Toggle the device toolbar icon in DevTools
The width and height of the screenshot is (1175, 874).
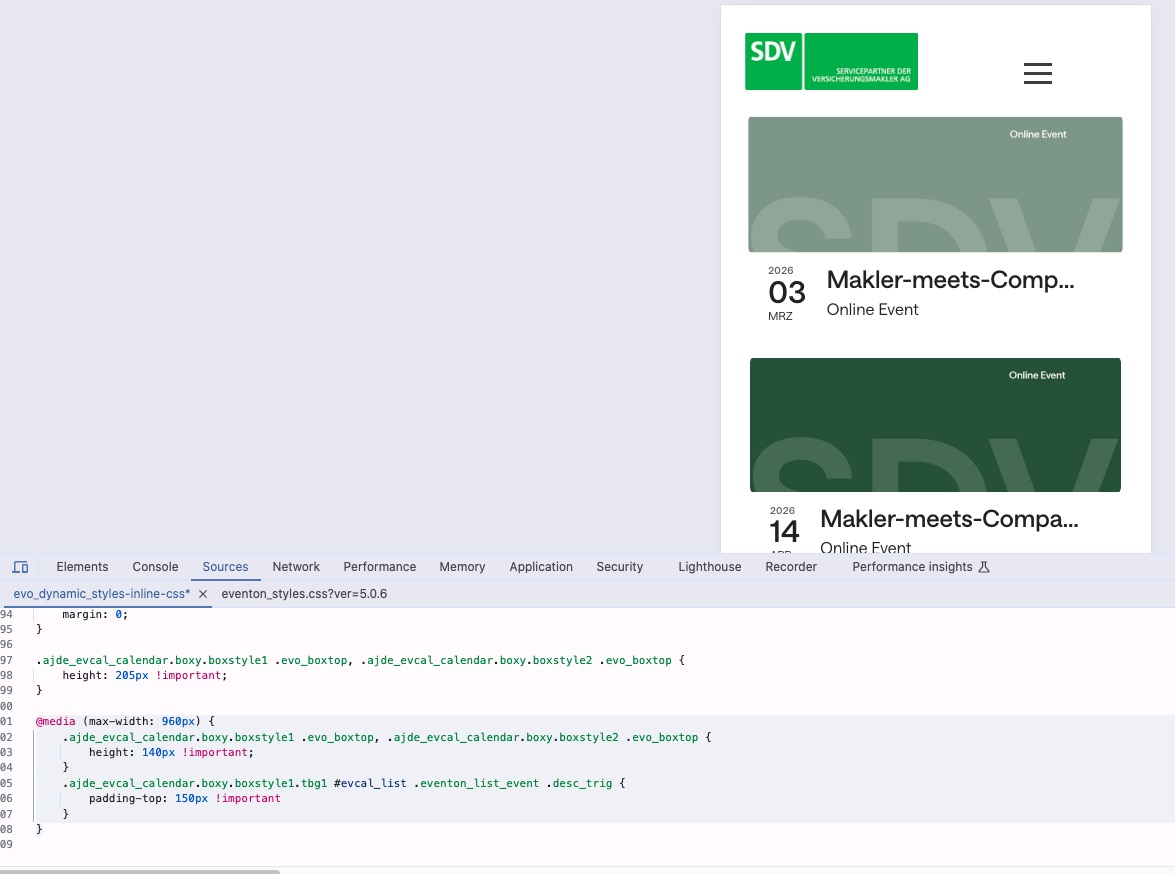(x=20, y=567)
